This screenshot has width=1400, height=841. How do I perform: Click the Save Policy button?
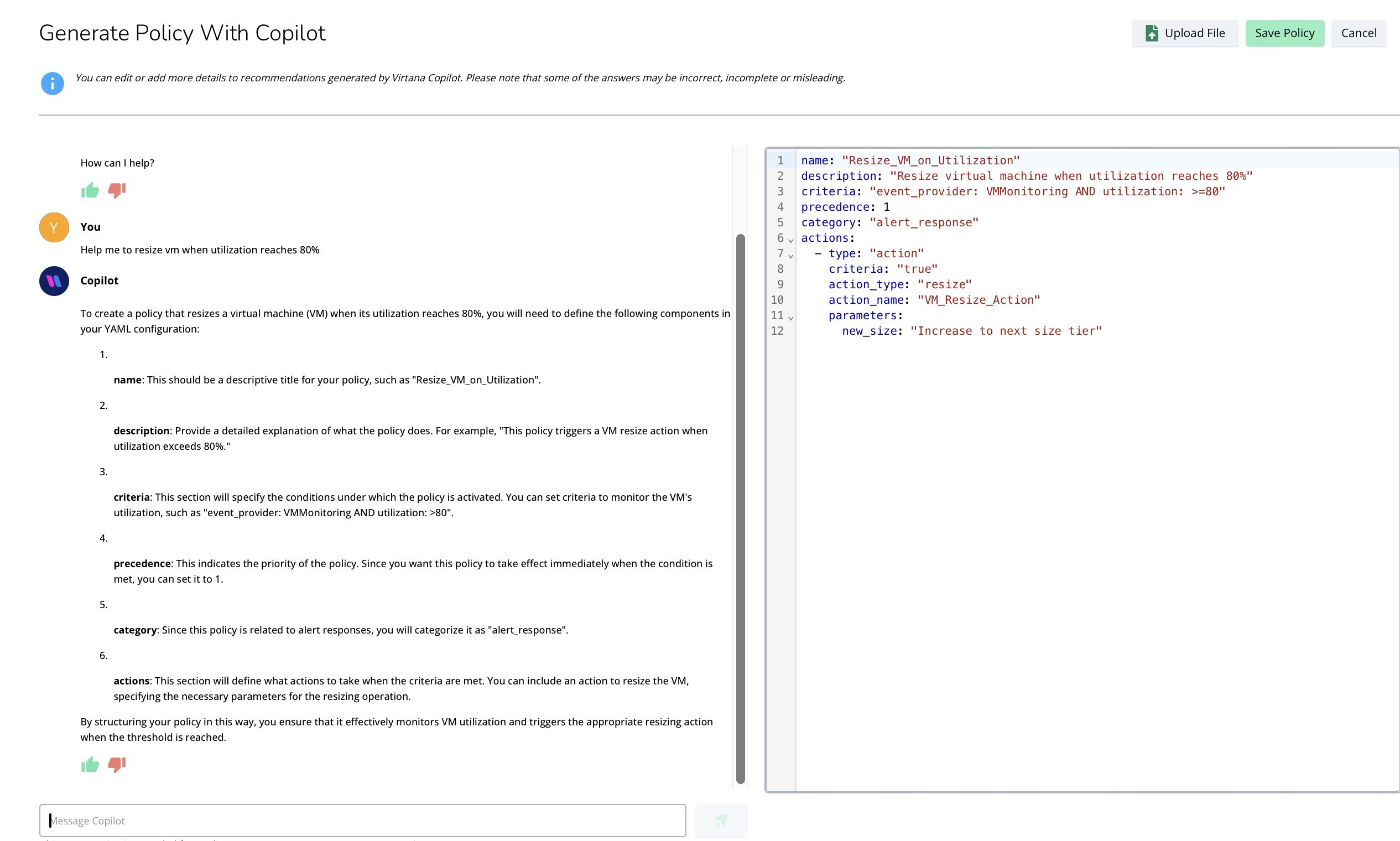coord(1284,32)
